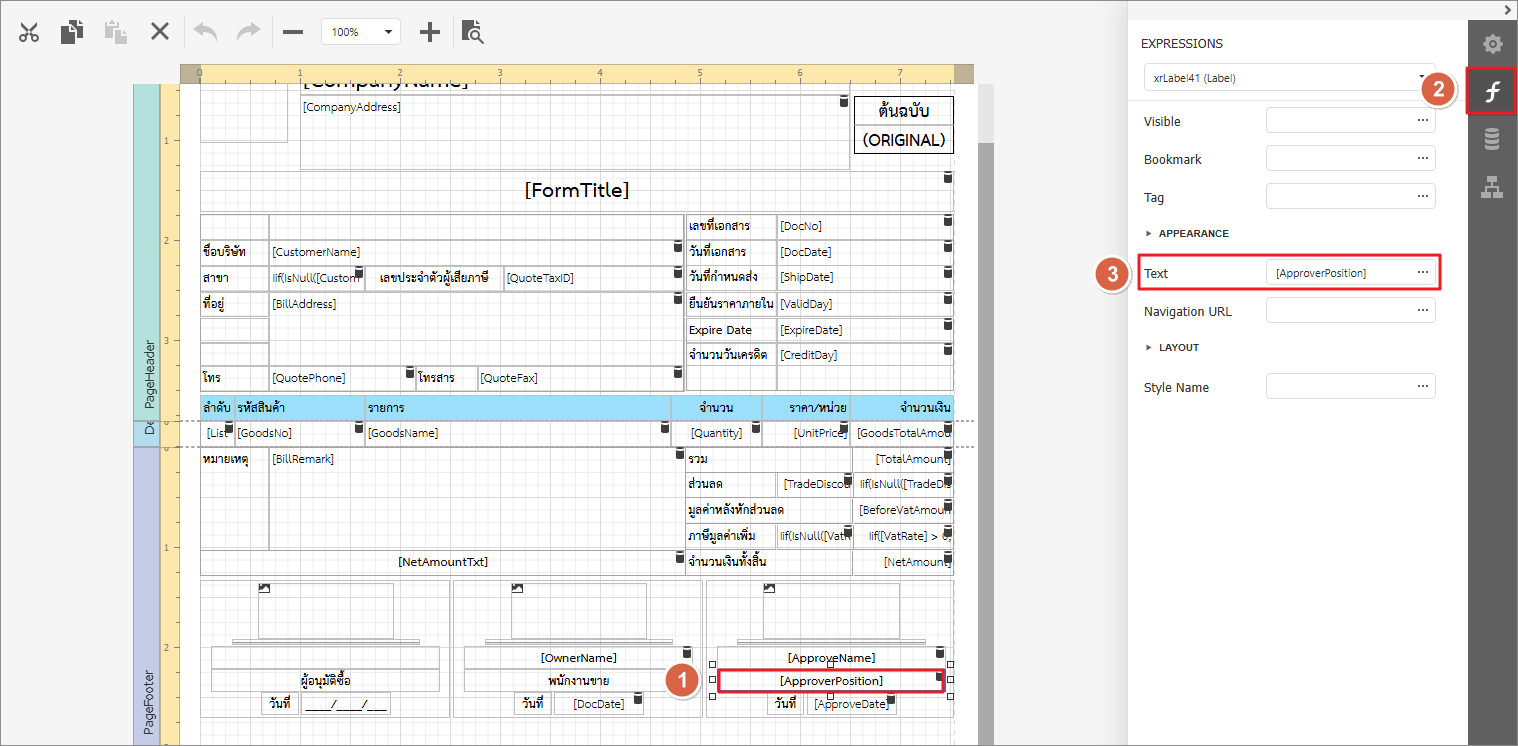The height and width of the screenshot is (746, 1518).
Task: Open expression editor for Text property
Action: [x=1422, y=273]
